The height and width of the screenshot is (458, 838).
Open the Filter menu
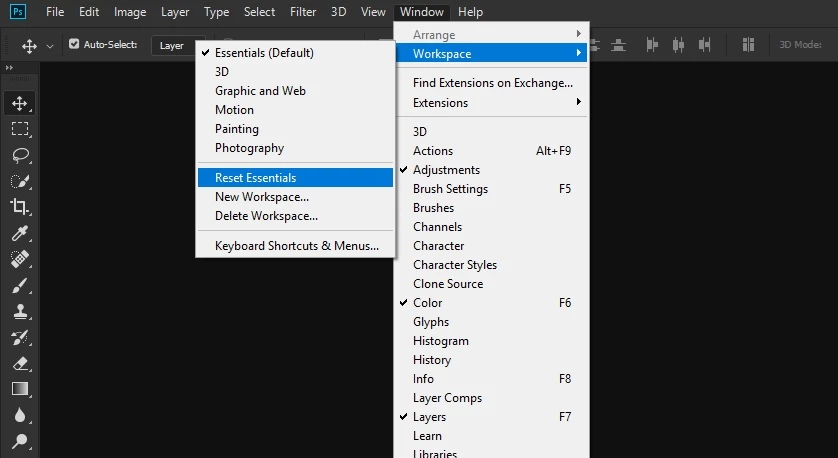303,12
